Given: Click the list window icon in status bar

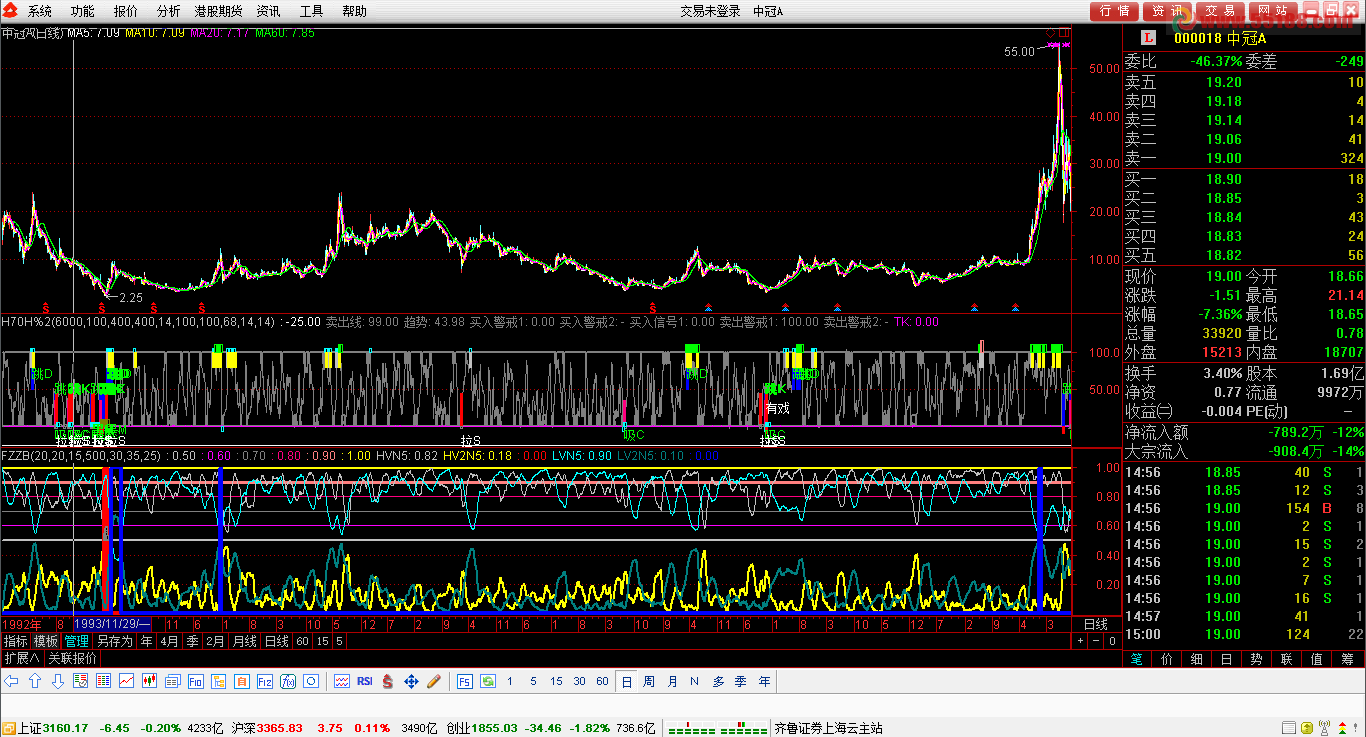Looking at the screenshot, I should click(x=1288, y=727).
